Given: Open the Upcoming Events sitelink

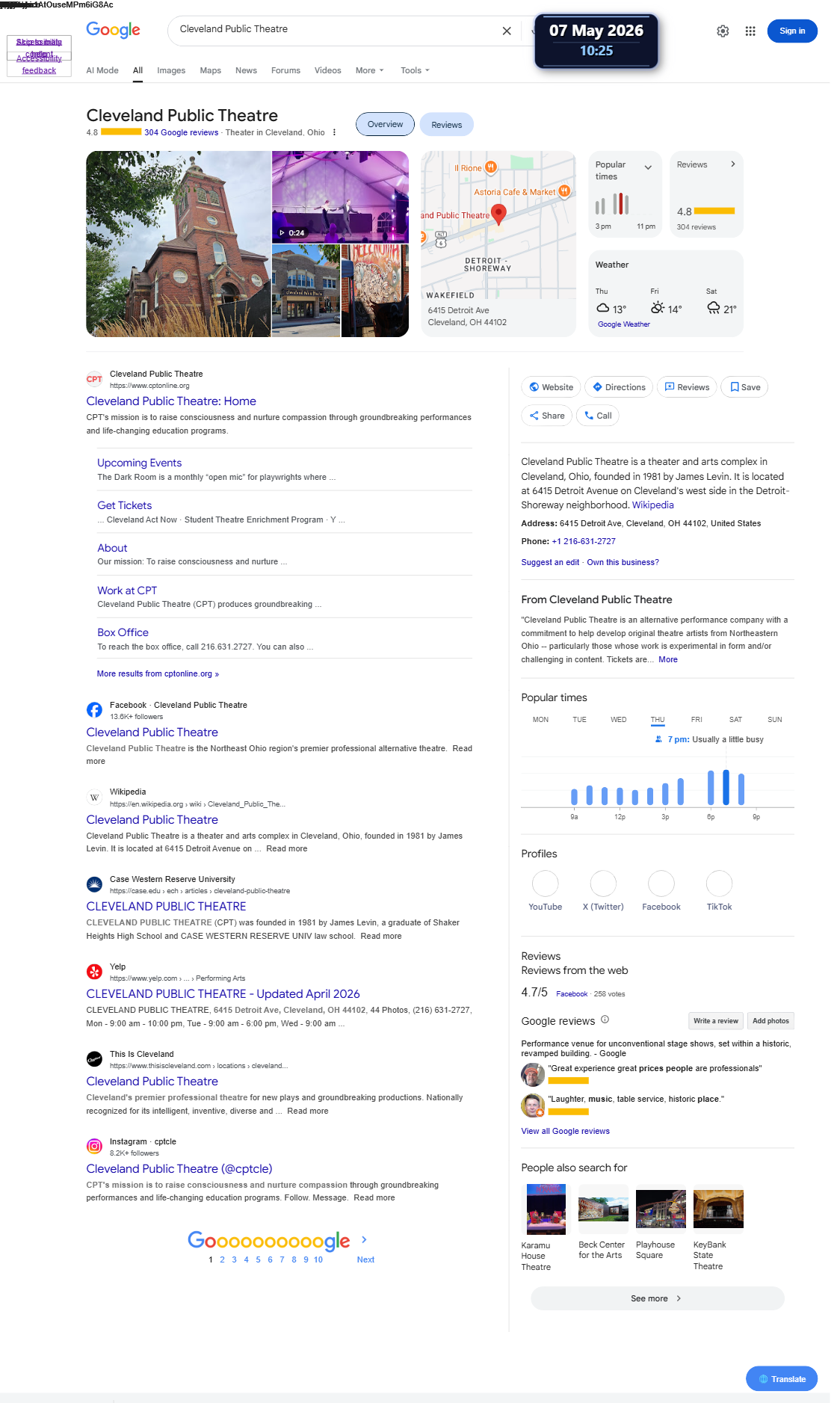Looking at the screenshot, I should [140, 463].
